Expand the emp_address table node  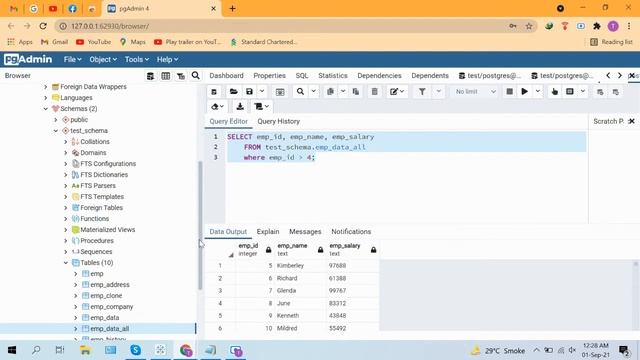76,285
